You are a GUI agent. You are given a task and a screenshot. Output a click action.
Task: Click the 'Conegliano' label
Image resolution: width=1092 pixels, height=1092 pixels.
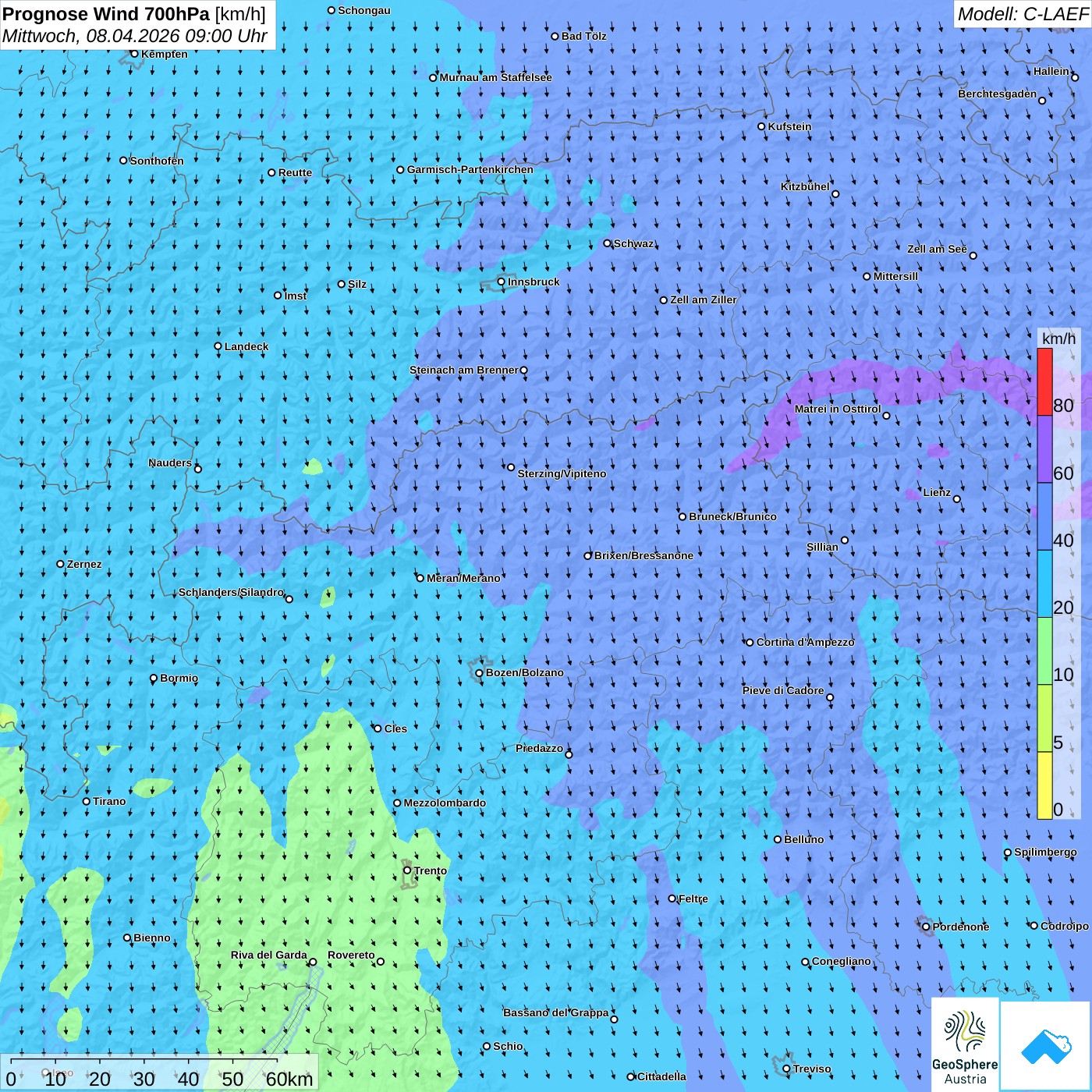842,961
